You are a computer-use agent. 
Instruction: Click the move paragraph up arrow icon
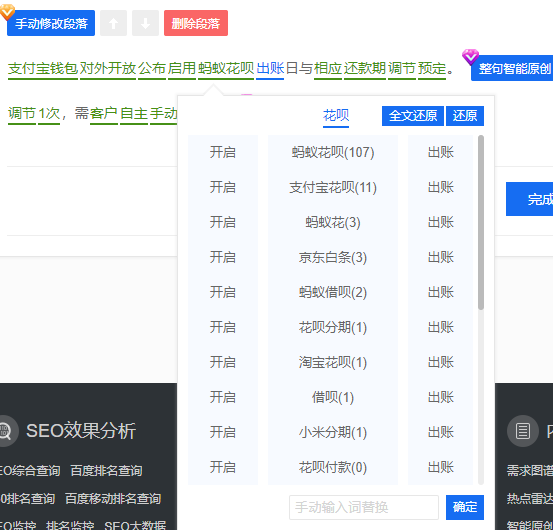tap(113, 23)
